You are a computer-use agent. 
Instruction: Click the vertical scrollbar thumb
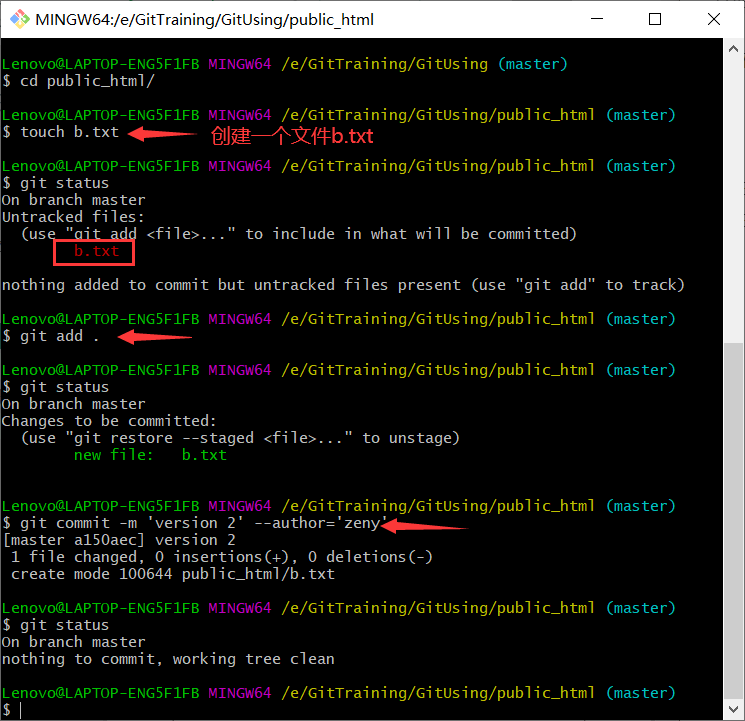733,521
